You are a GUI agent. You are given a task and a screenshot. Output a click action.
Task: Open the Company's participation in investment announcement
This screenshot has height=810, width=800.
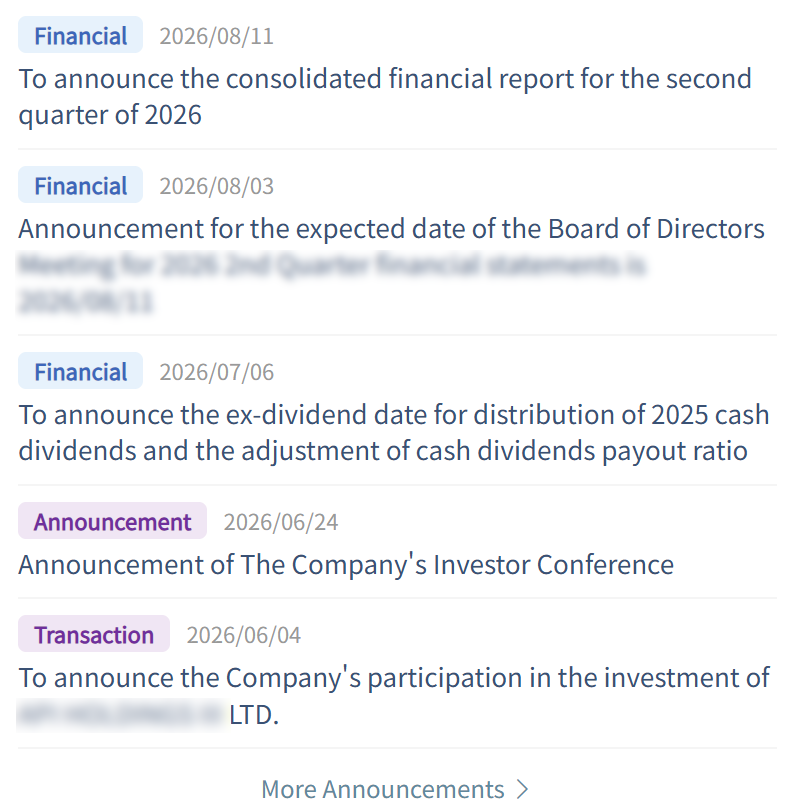click(x=394, y=696)
